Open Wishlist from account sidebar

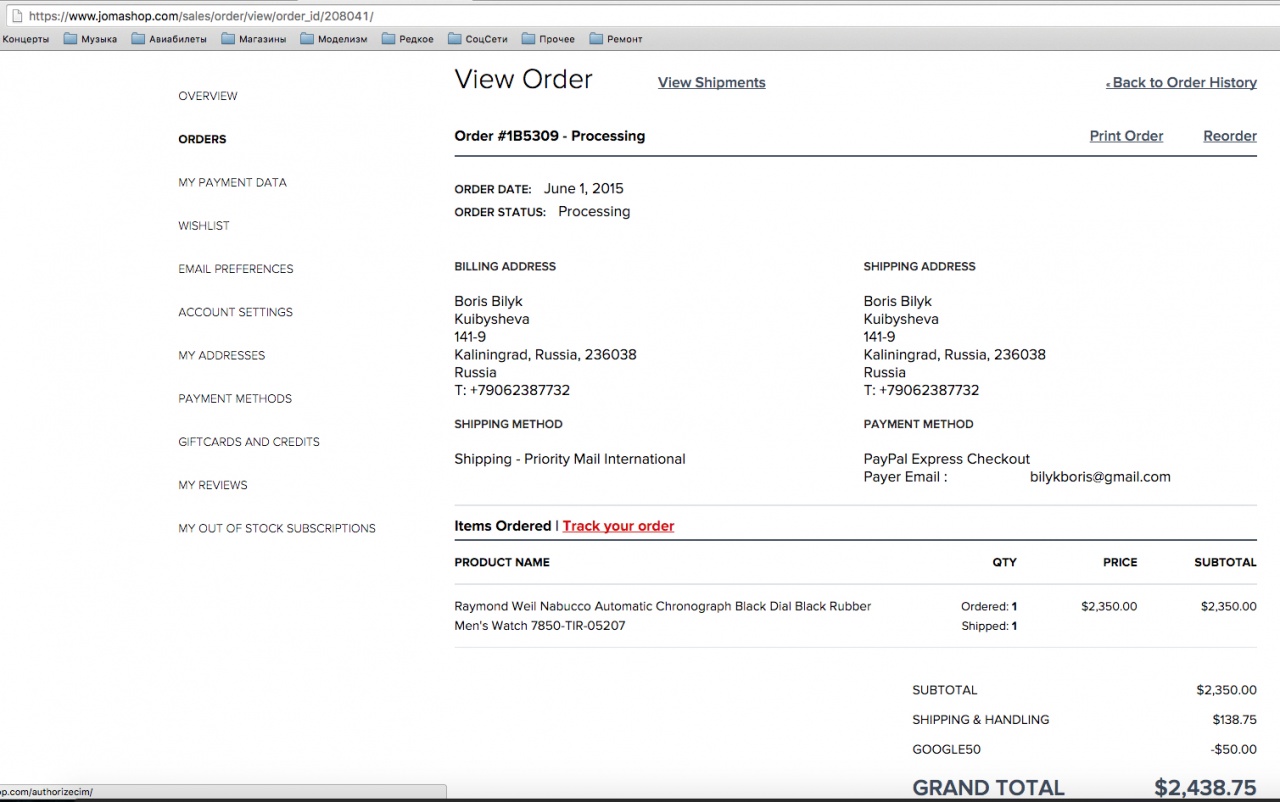point(204,226)
